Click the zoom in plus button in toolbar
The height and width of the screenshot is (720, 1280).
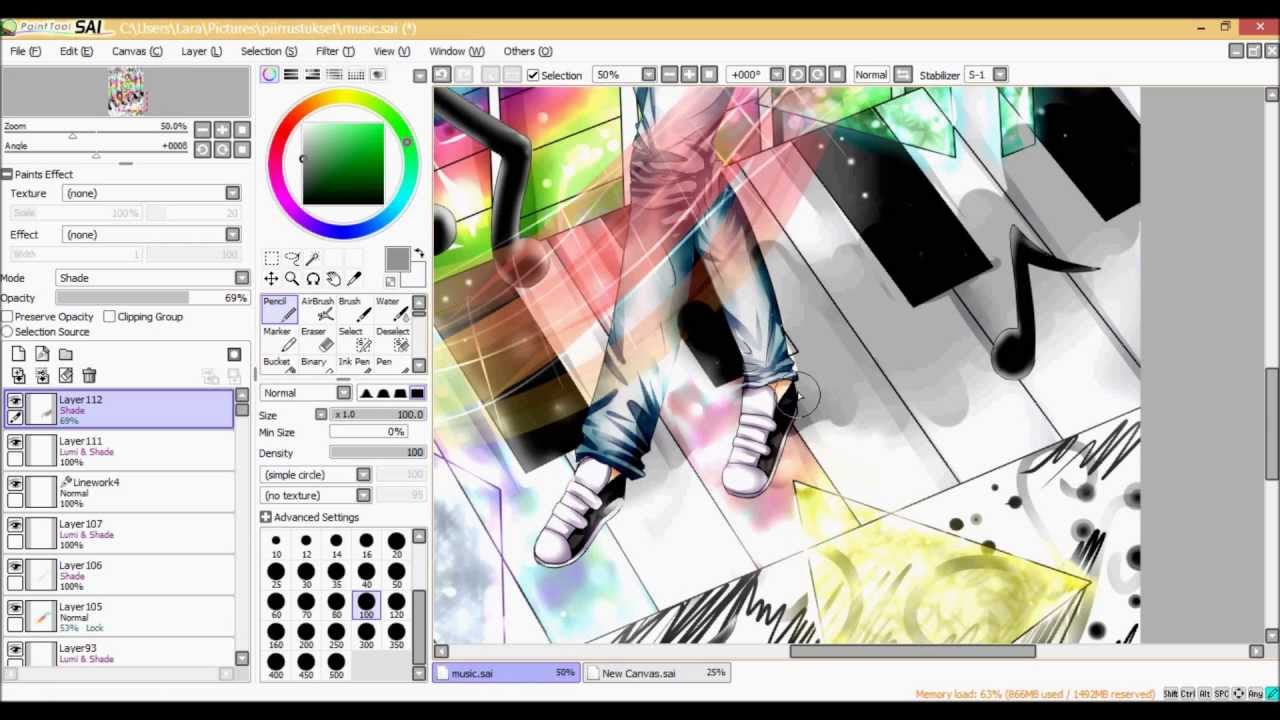(x=689, y=75)
